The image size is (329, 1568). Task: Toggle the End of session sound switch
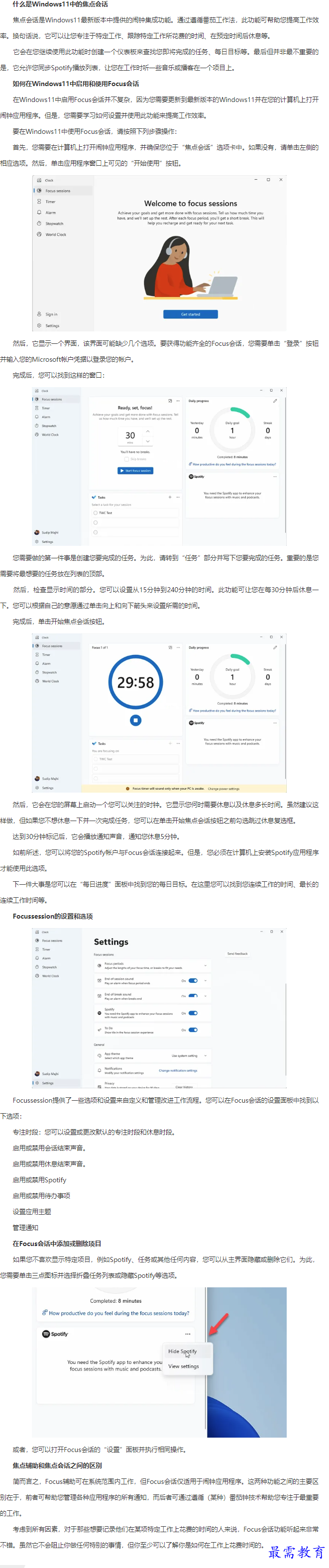pos(193,981)
